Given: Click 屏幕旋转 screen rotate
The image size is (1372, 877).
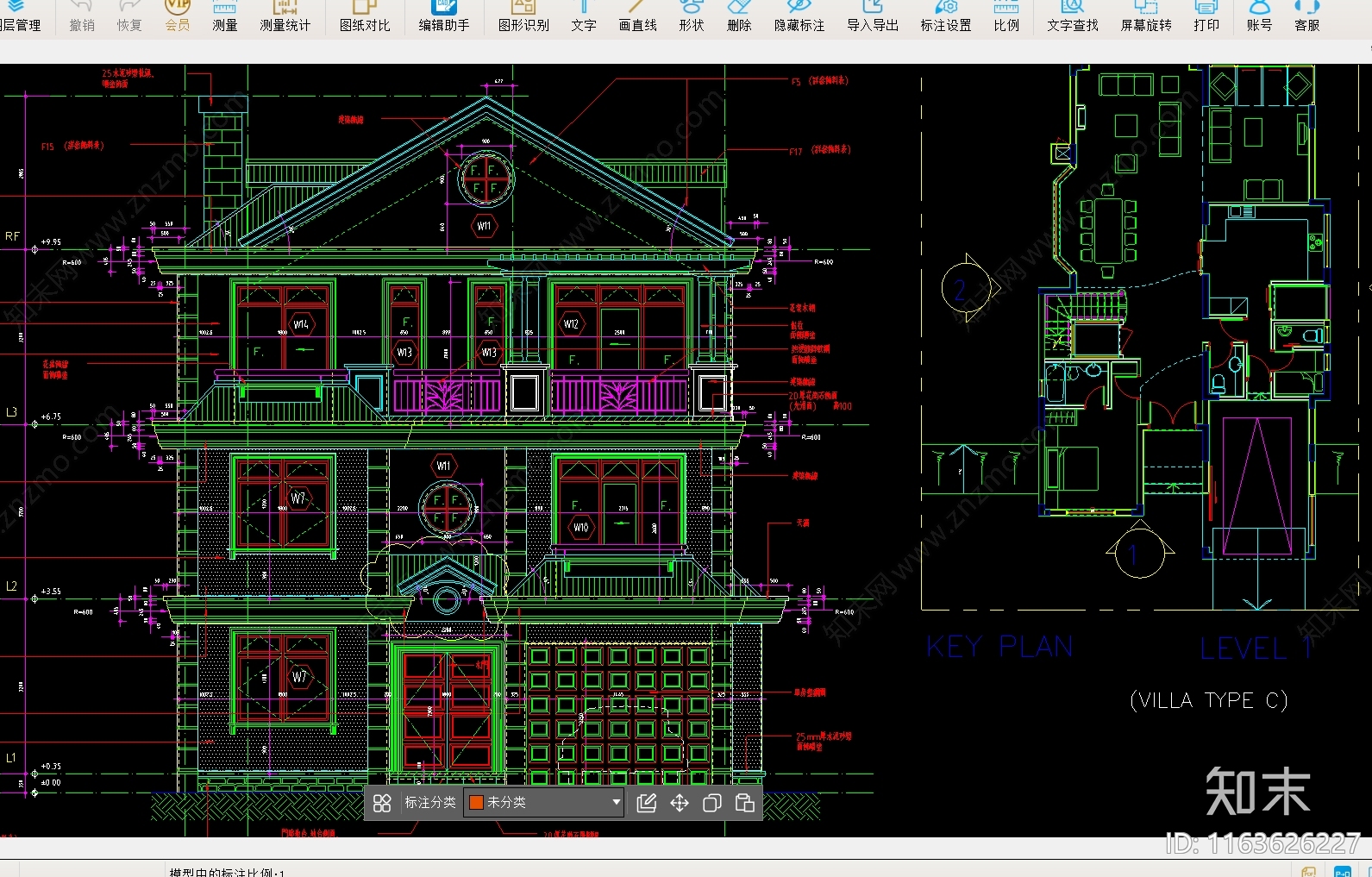Looking at the screenshot, I should (1146, 17).
